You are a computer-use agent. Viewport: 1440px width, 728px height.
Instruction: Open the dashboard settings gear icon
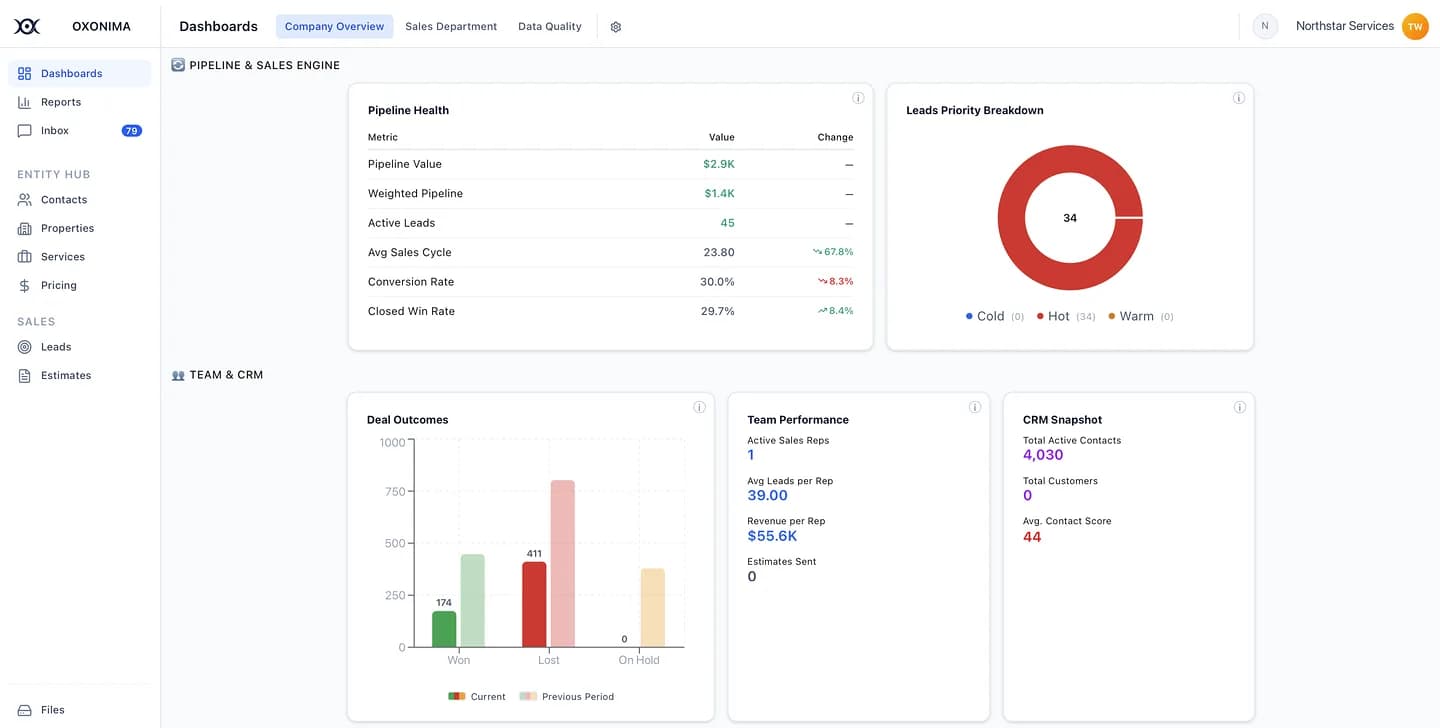click(x=616, y=27)
